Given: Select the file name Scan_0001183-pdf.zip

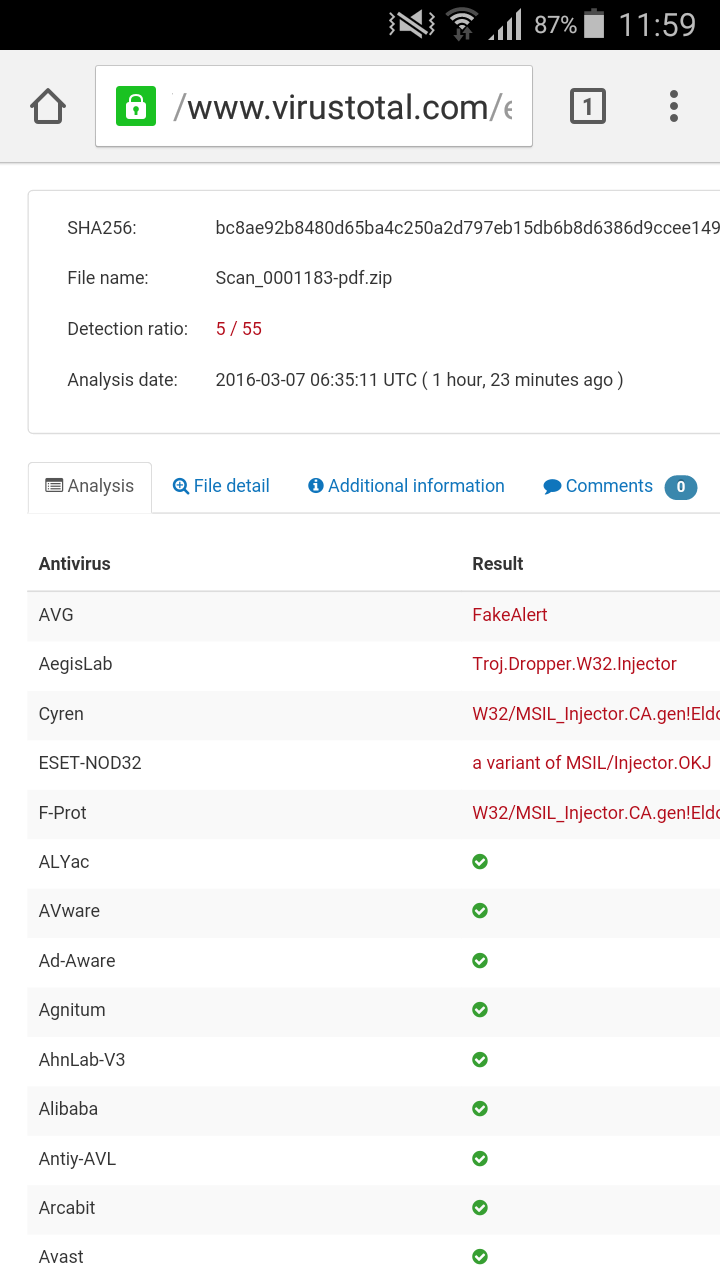Looking at the screenshot, I should pos(304,278).
